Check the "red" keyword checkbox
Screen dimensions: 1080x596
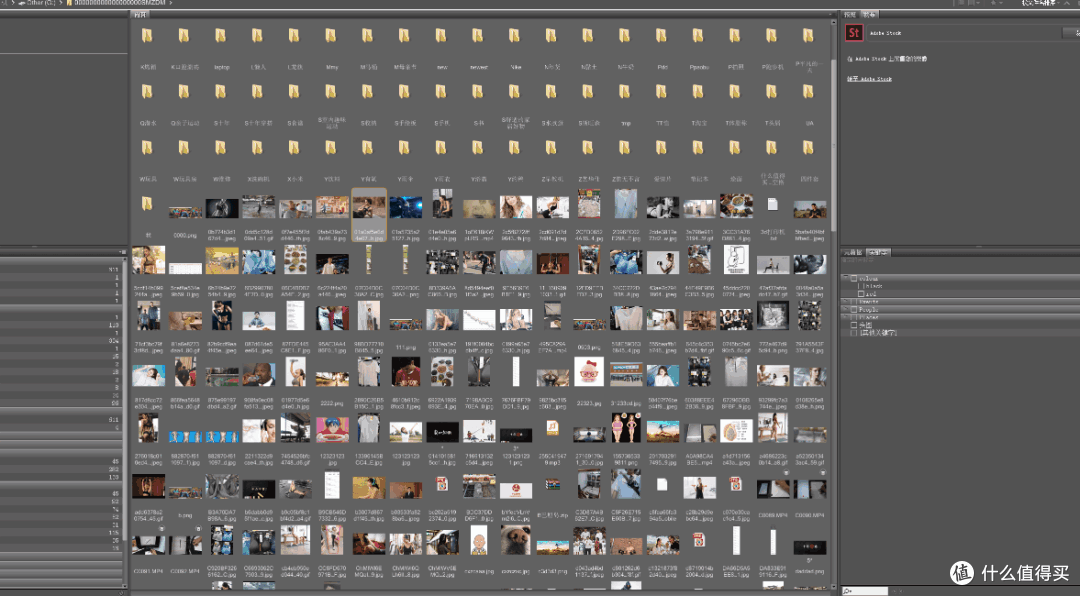(860, 294)
